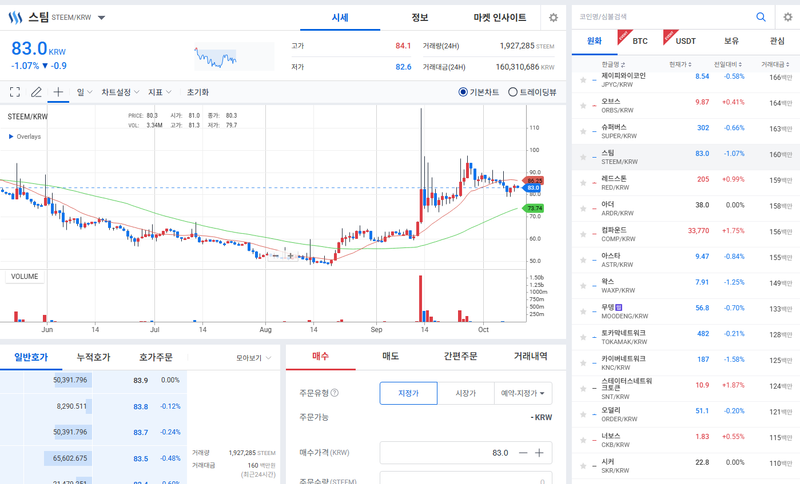Screen dimensions: 800x484
Task: Favorite star for 레드스톤 row
Action: tap(583, 183)
